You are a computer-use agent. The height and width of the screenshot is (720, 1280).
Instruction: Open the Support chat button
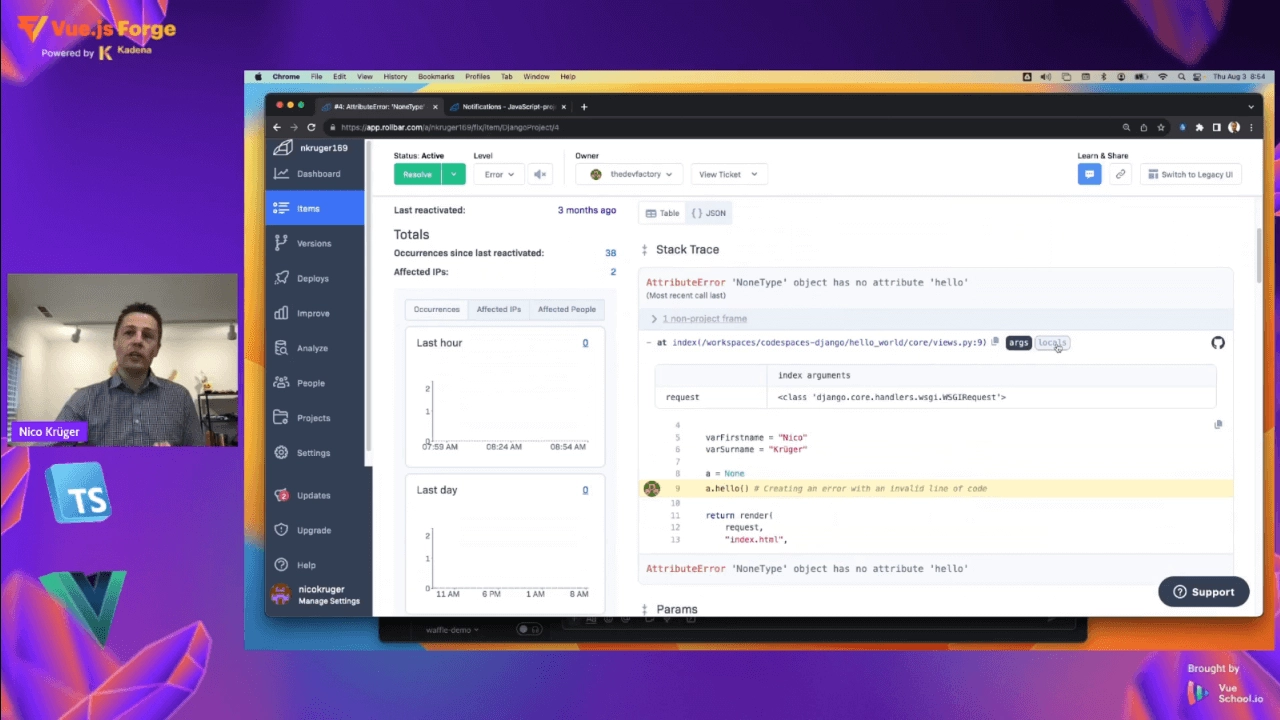(1203, 592)
